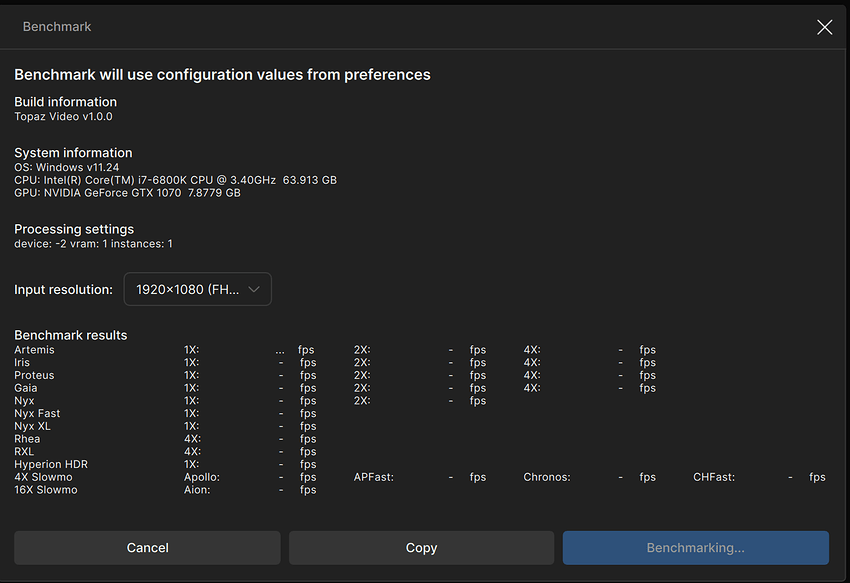Click the Nyx XL label
Viewport: 850px width, 583px height.
click(34, 426)
